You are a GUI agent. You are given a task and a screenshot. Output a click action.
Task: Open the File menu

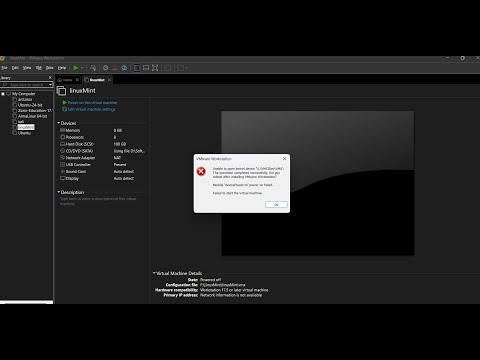[4, 68]
